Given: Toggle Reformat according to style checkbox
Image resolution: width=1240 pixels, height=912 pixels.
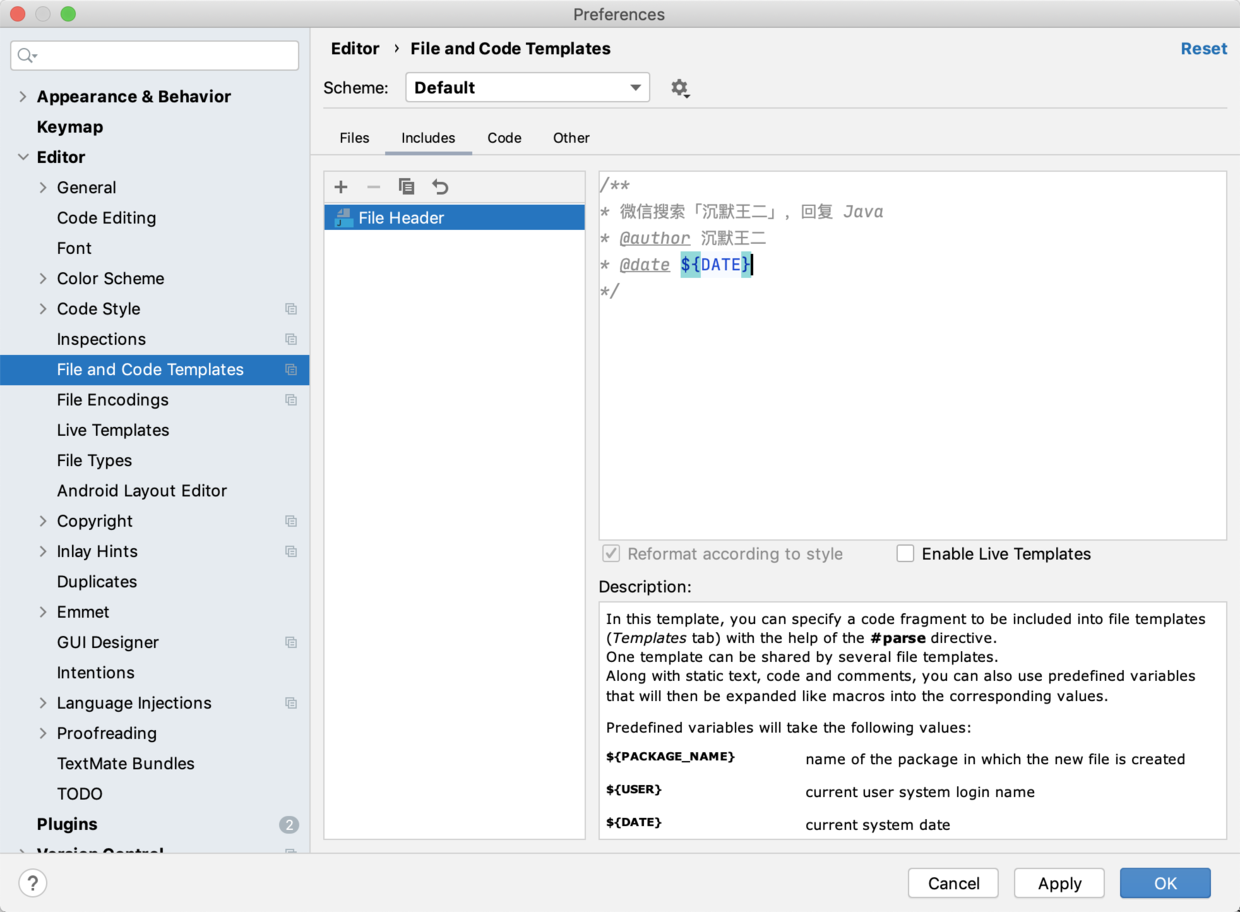Looking at the screenshot, I should [611, 554].
